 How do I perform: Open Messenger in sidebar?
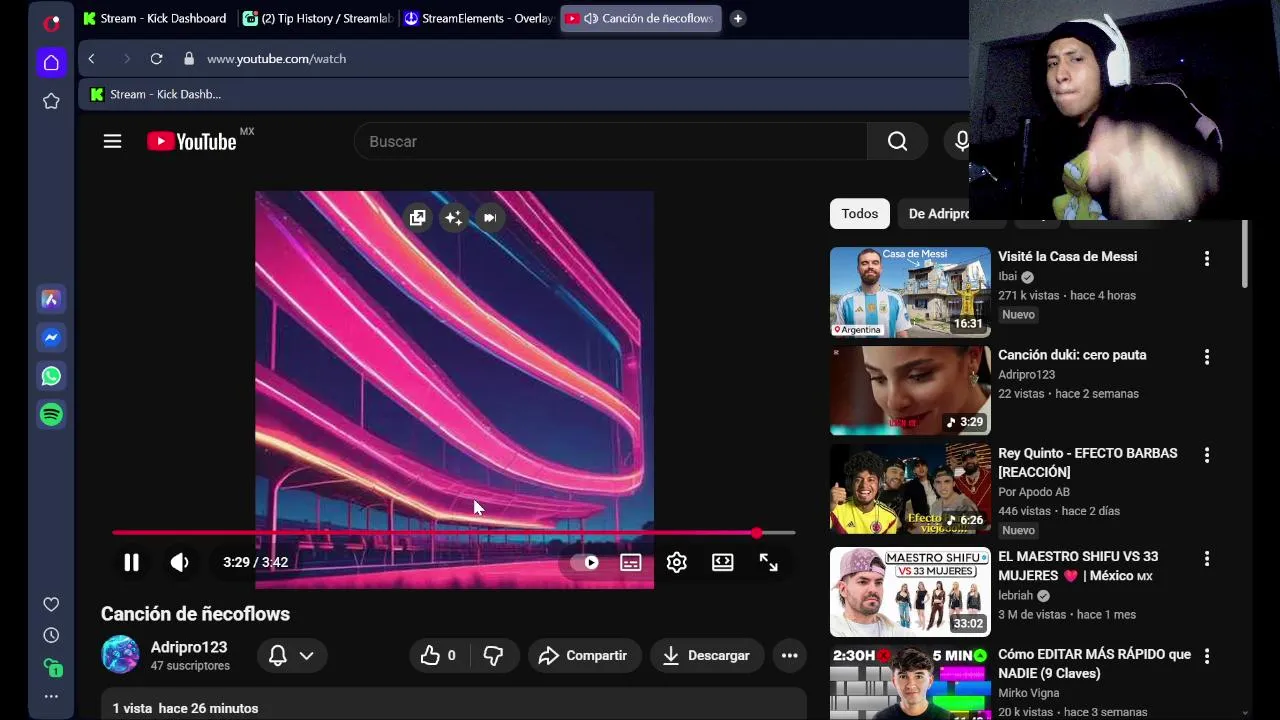(x=51, y=338)
